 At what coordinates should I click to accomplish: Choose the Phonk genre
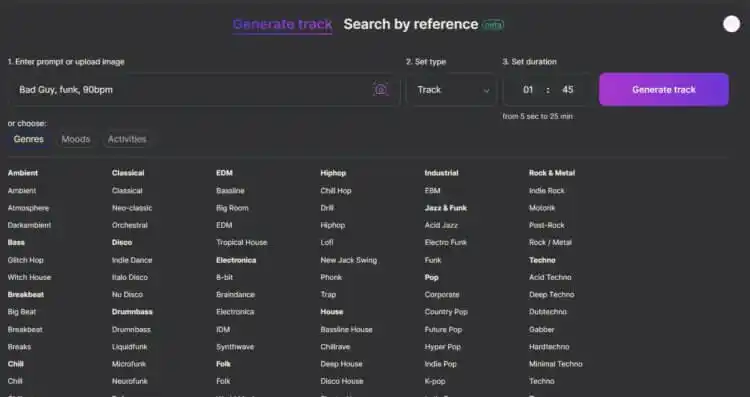[x=331, y=277]
